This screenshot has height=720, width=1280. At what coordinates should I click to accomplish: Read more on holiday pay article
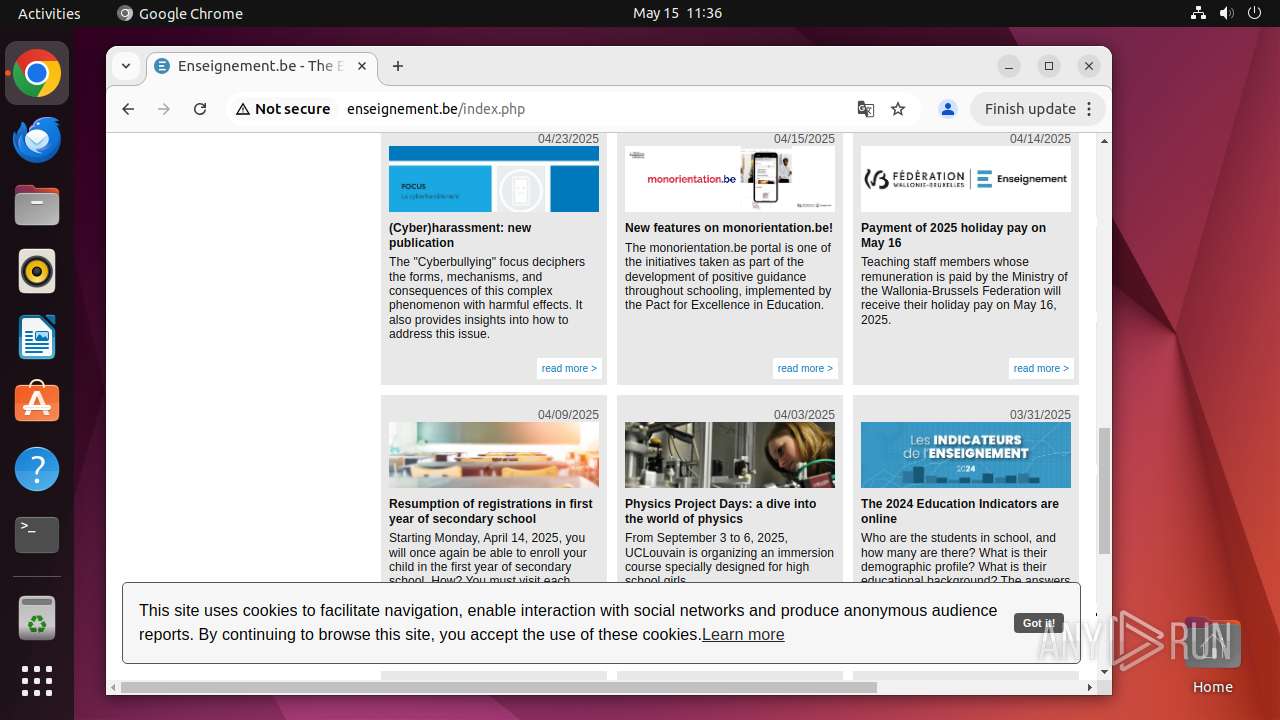pyautogui.click(x=1041, y=368)
